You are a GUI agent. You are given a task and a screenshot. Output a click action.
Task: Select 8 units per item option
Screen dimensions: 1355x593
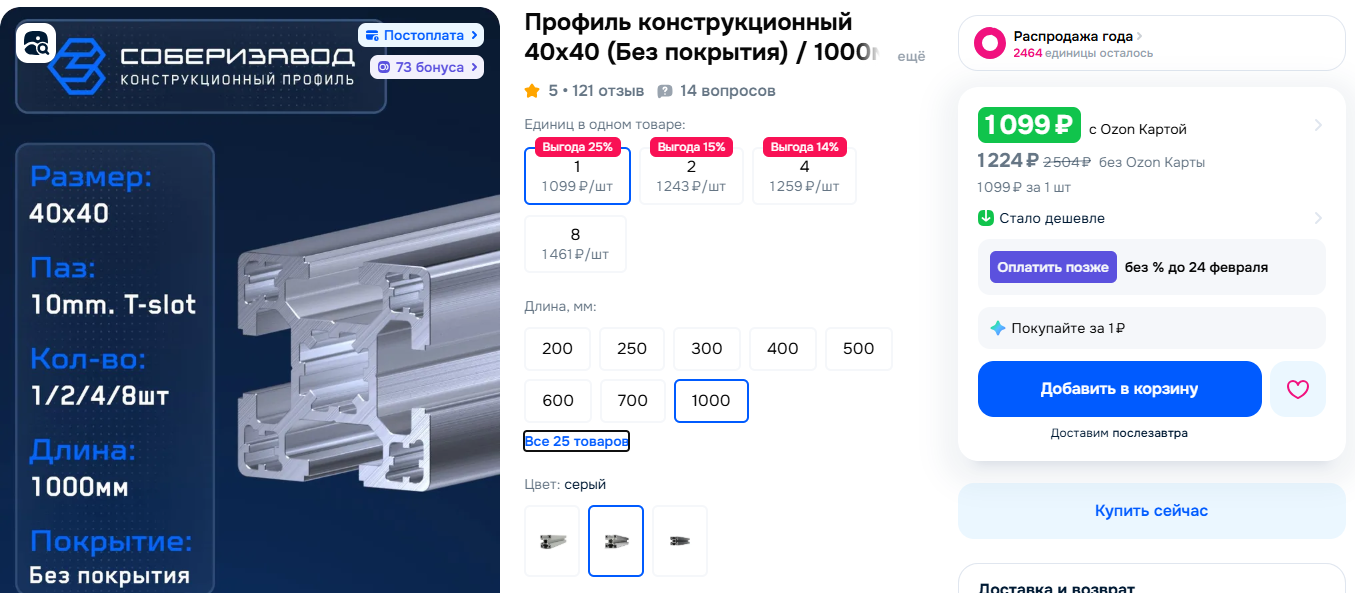coord(575,244)
